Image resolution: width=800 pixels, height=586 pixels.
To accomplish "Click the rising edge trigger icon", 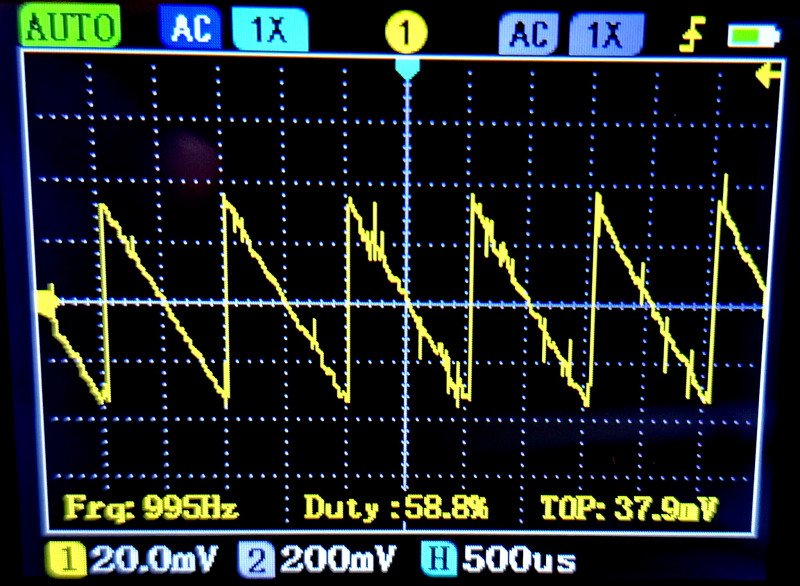I will pos(691,35).
